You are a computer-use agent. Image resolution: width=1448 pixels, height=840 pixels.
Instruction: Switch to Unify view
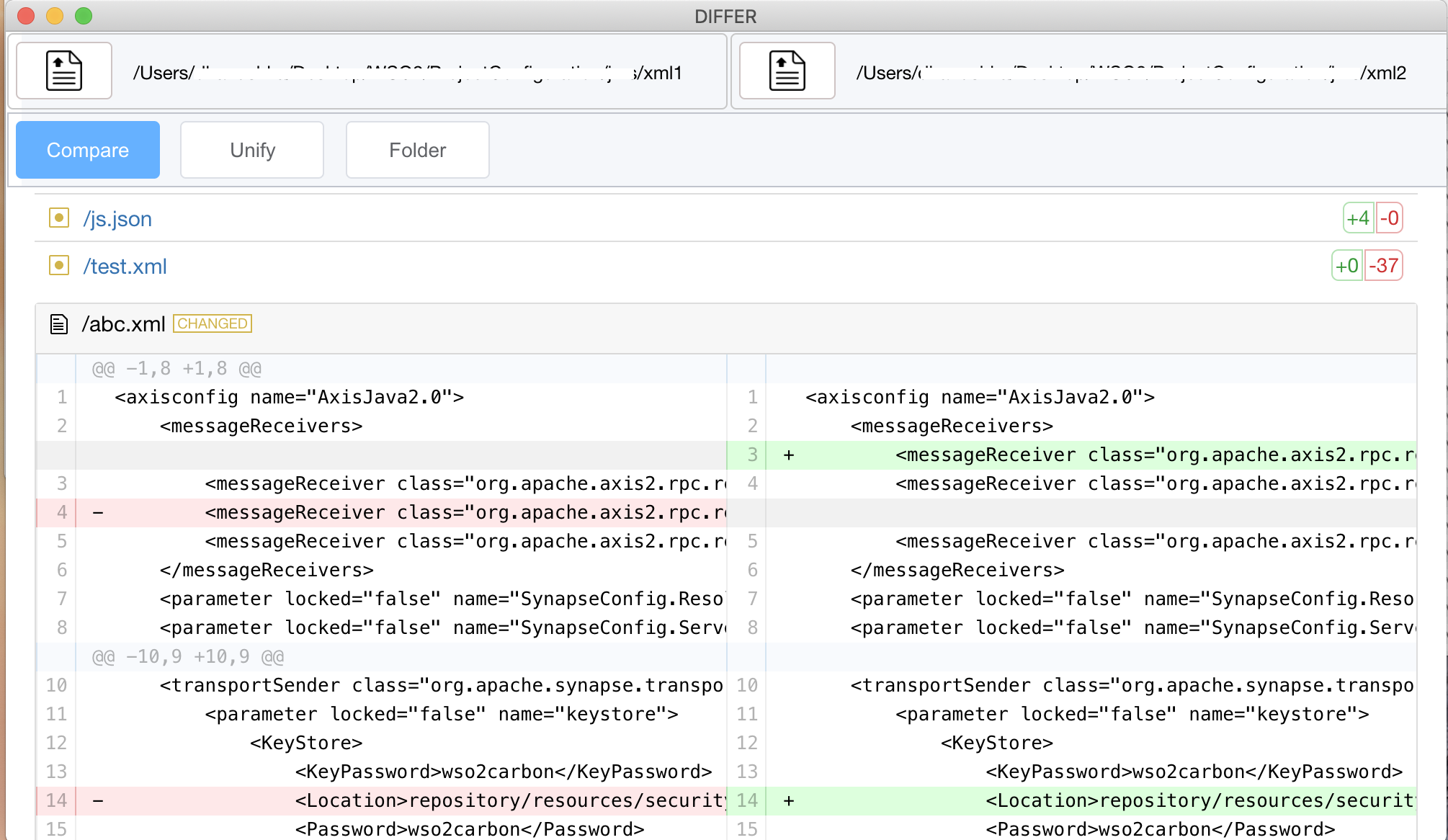click(252, 150)
